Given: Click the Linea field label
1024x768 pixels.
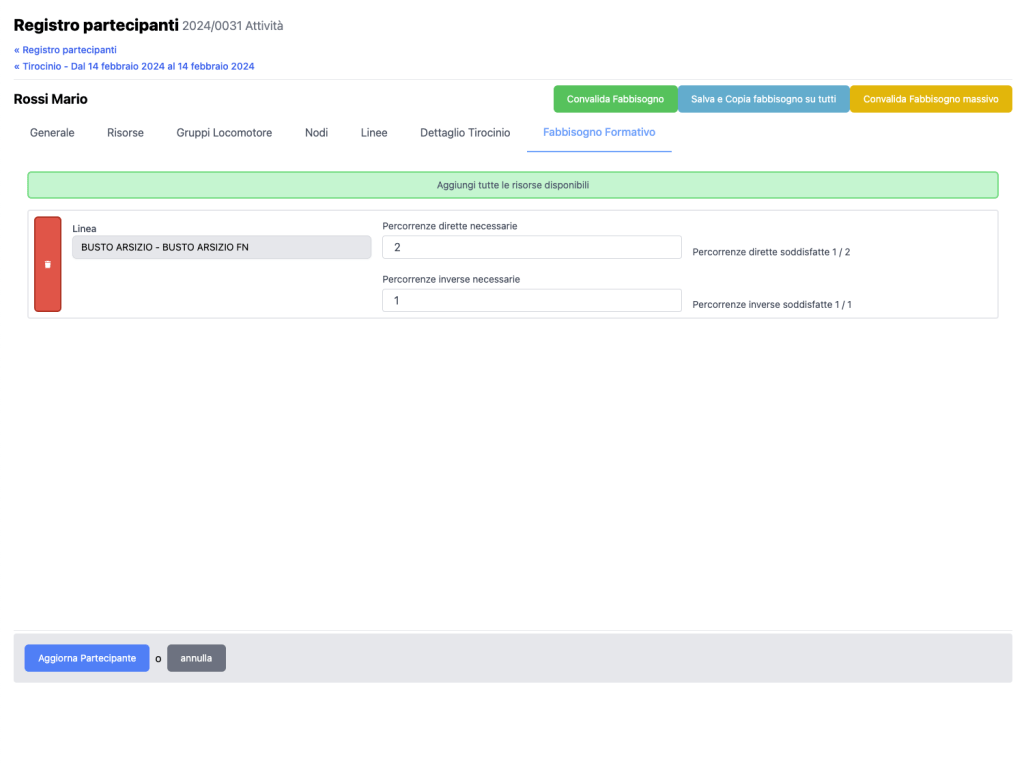Looking at the screenshot, I should [84, 229].
